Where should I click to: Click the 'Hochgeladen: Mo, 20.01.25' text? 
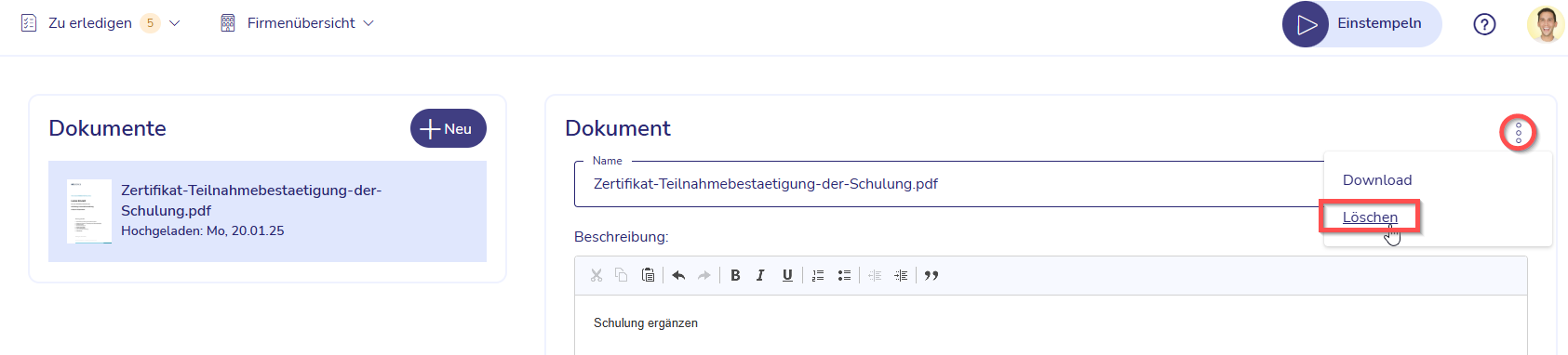(203, 230)
